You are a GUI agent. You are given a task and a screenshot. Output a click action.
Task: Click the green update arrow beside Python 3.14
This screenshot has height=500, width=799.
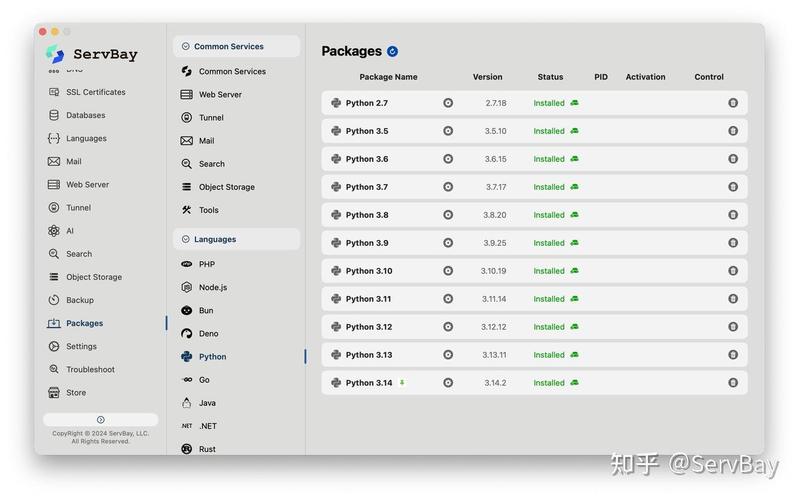tap(402, 382)
